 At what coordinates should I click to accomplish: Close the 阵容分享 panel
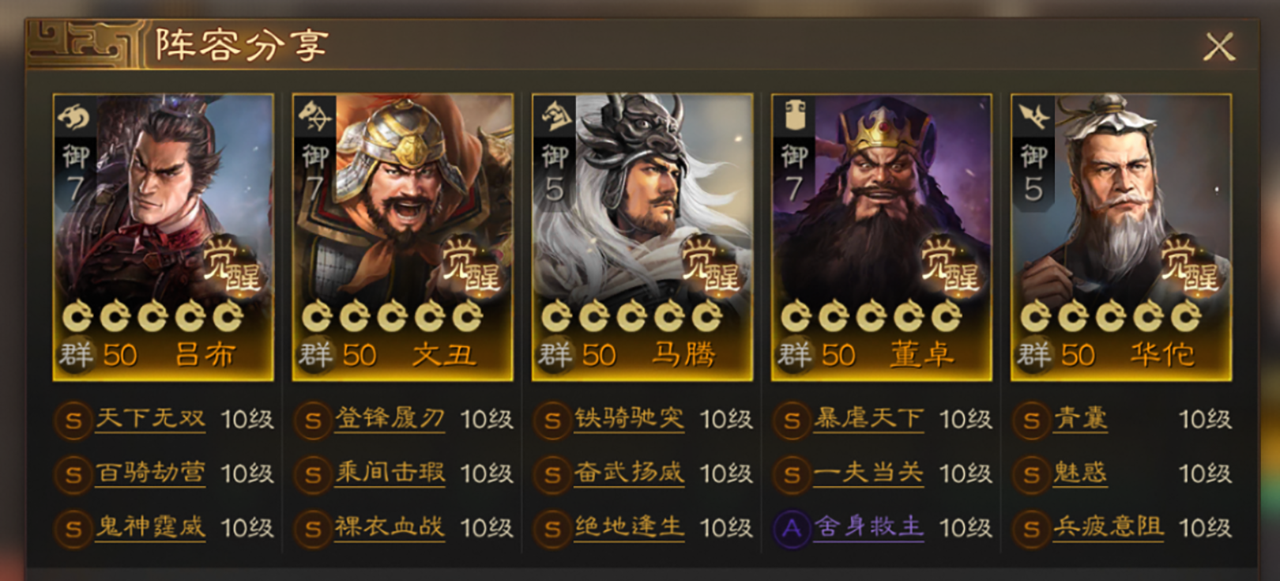pos(1219,47)
